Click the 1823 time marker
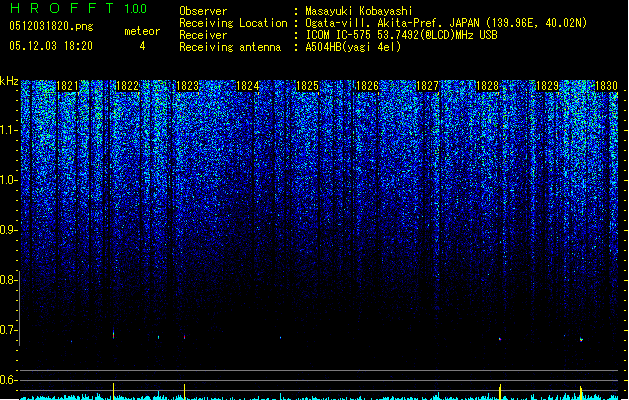The height and width of the screenshot is (400, 629). 187,86
